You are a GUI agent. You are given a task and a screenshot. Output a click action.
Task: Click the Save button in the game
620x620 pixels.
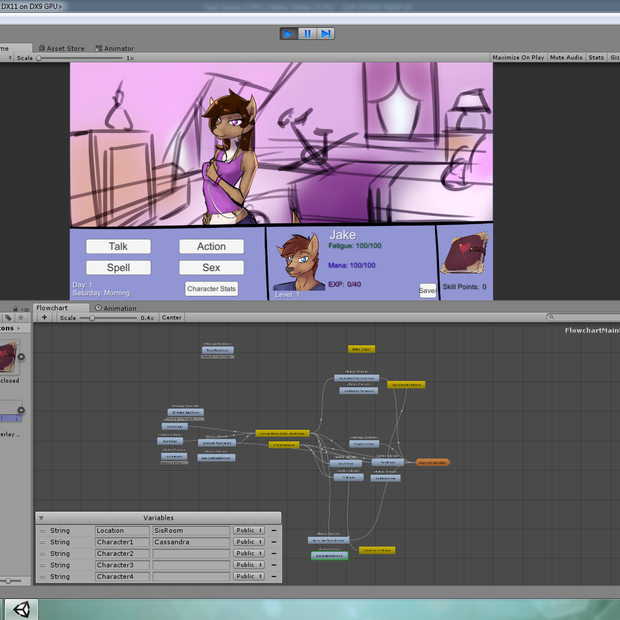[x=427, y=291]
